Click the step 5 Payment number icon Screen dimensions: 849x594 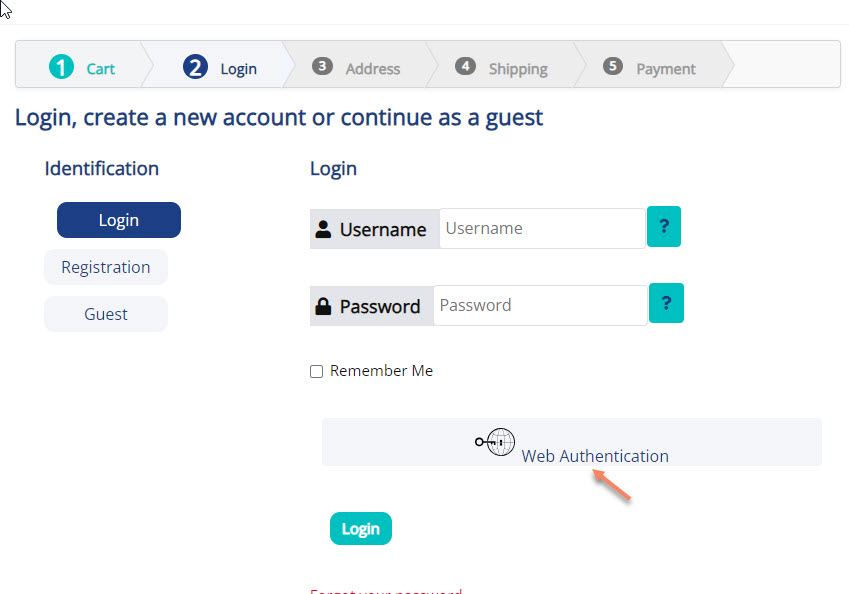pyautogui.click(x=613, y=66)
